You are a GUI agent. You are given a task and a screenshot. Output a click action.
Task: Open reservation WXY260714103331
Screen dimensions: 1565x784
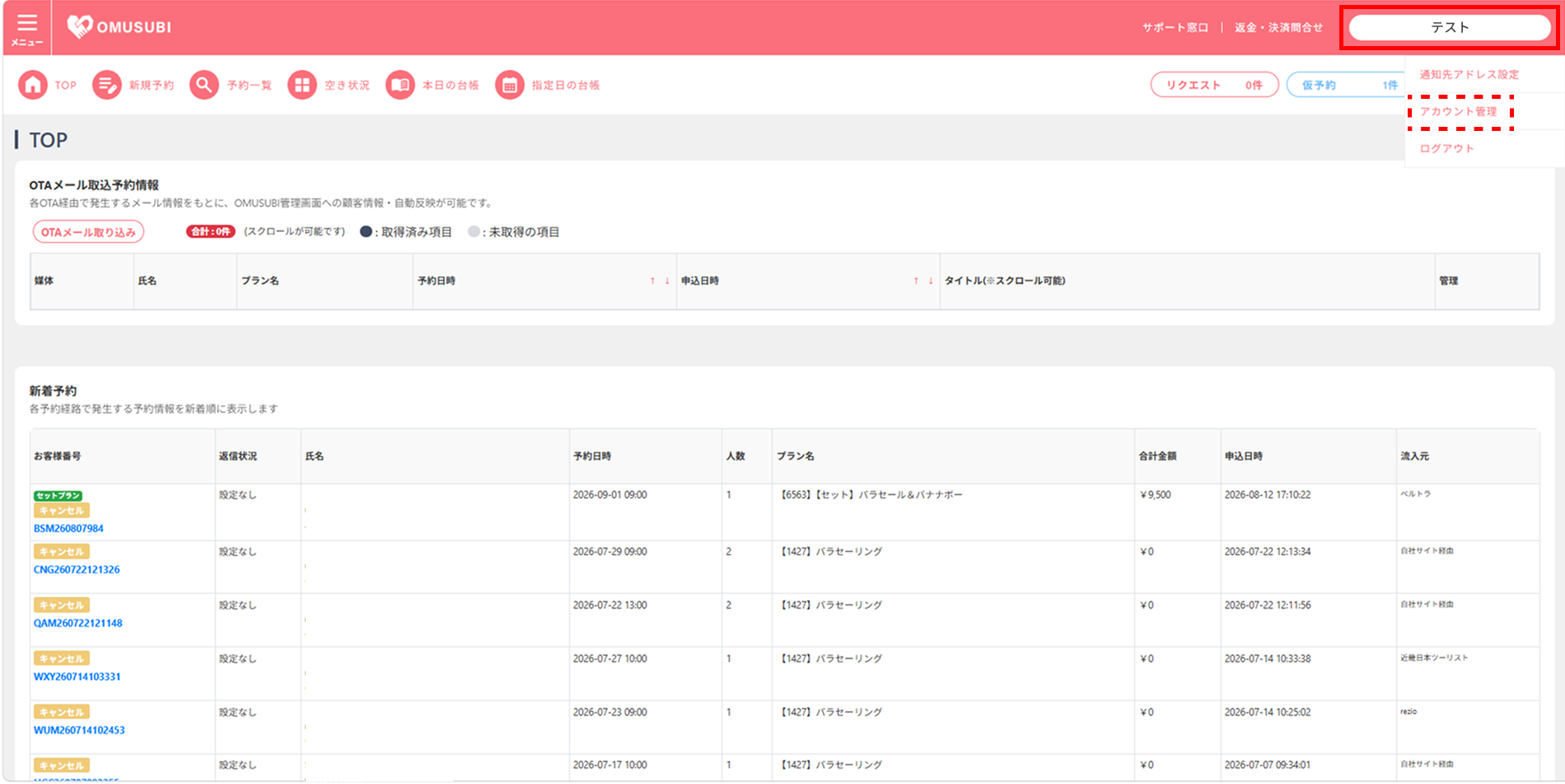point(77,677)
